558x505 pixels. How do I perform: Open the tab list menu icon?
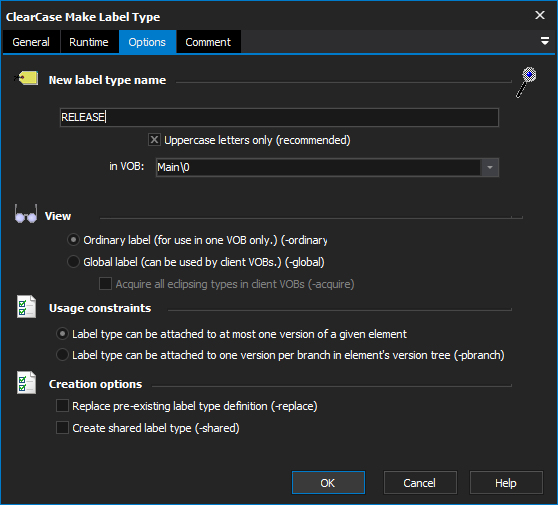click(544, 41)
